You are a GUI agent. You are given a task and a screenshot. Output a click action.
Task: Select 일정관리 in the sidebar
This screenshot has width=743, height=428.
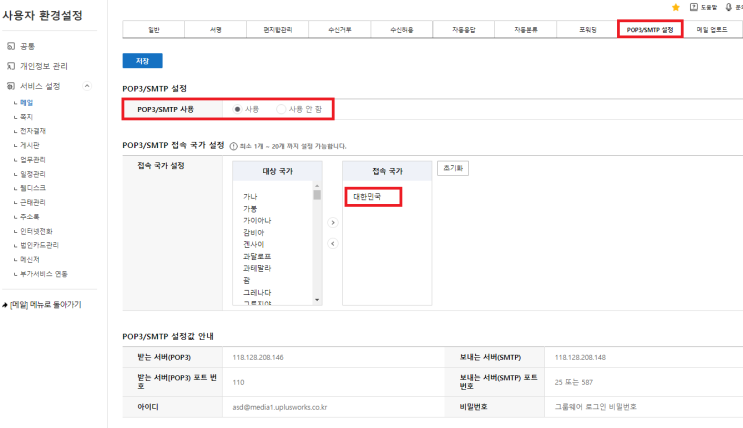[x=33, y=174]
